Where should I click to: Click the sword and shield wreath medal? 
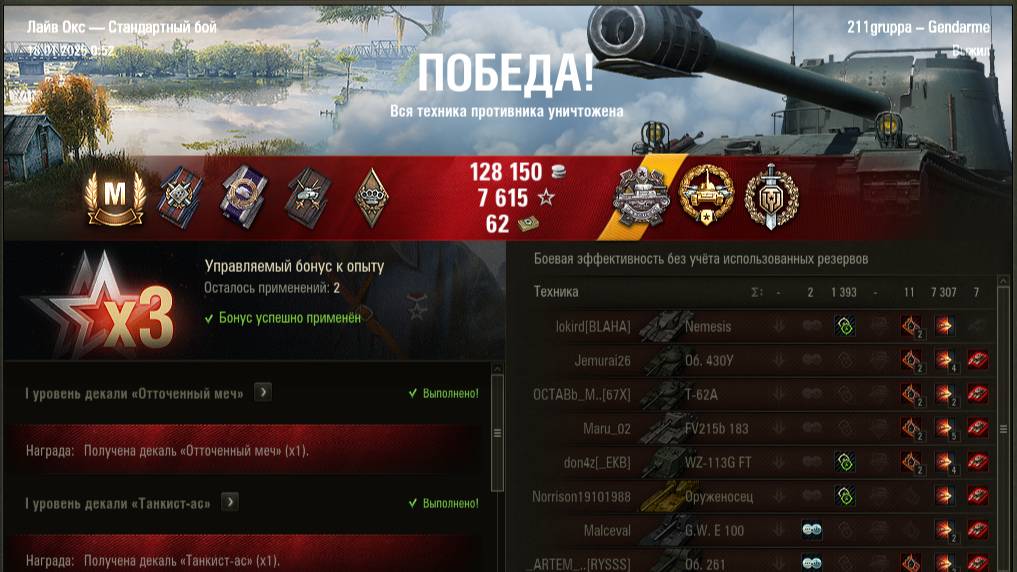coord(771,197)
